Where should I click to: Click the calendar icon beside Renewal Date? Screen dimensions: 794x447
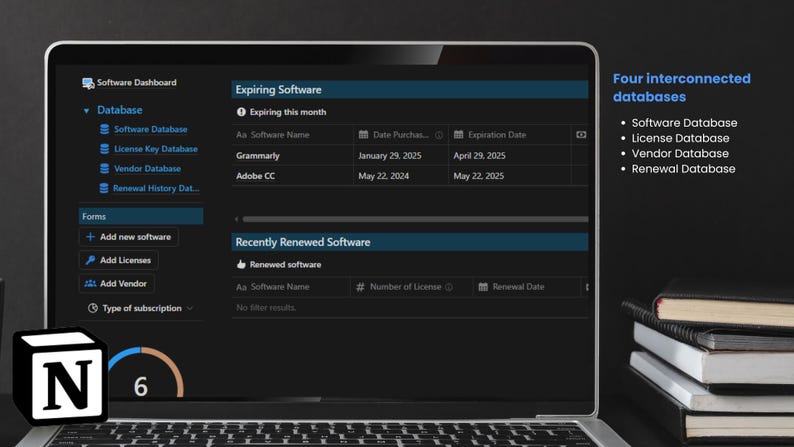[483, 287]
